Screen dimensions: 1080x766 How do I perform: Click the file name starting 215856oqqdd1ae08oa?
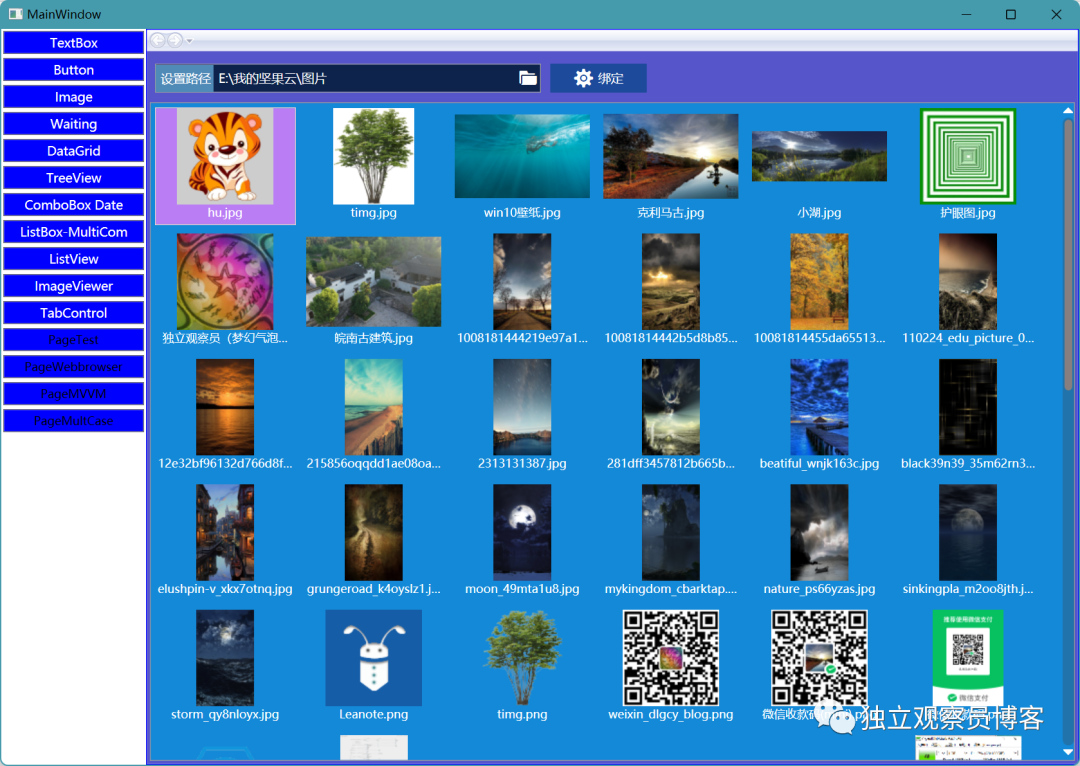coord(373,464)
